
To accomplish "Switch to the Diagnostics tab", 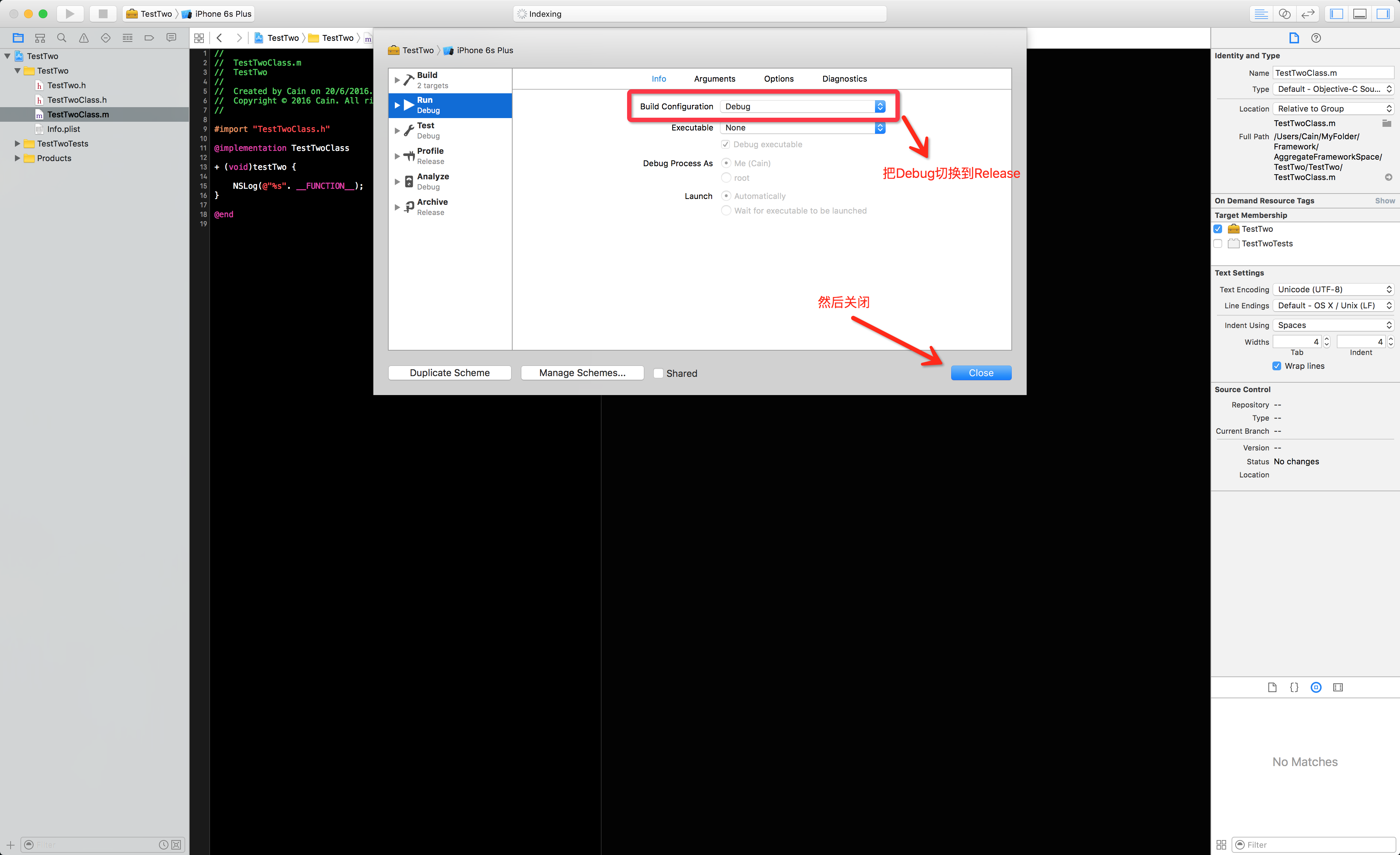I will [844, 79].
